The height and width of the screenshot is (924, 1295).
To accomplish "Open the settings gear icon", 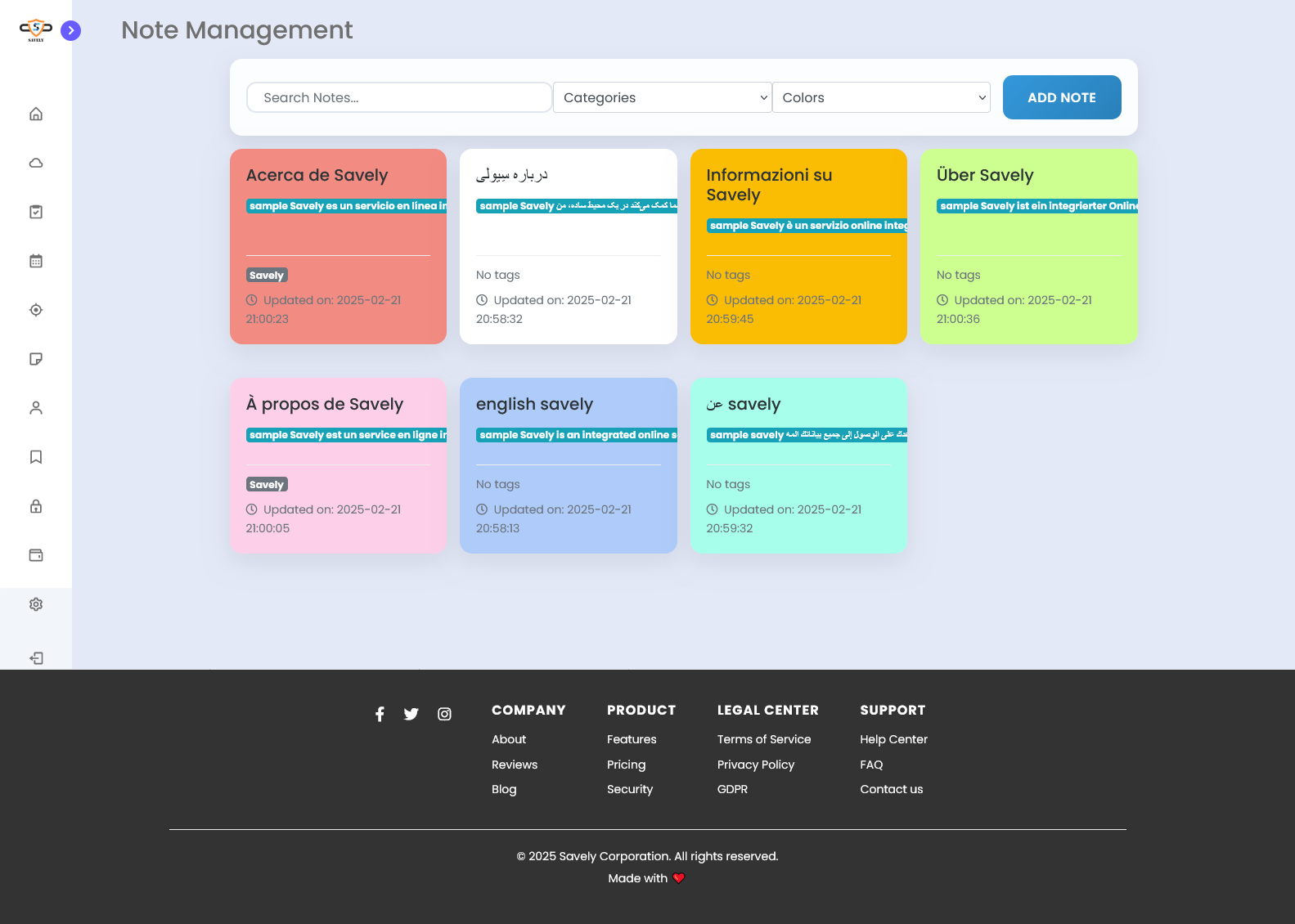I will pyautogui.click(x=36, y=604).
